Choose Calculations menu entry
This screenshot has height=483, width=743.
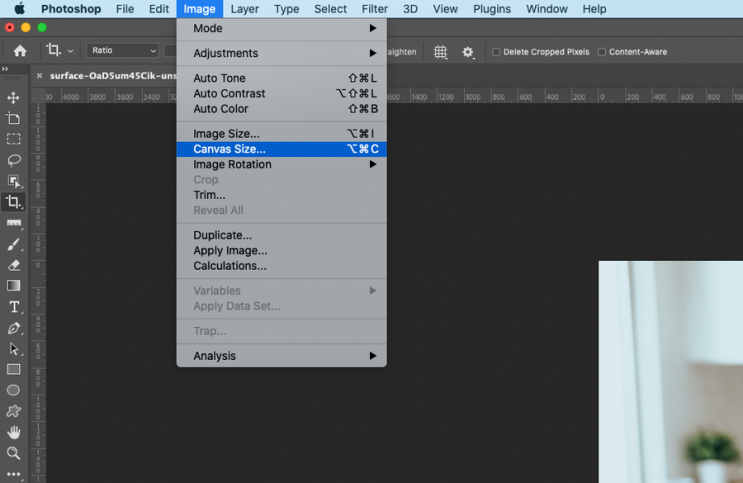[281, 266]
